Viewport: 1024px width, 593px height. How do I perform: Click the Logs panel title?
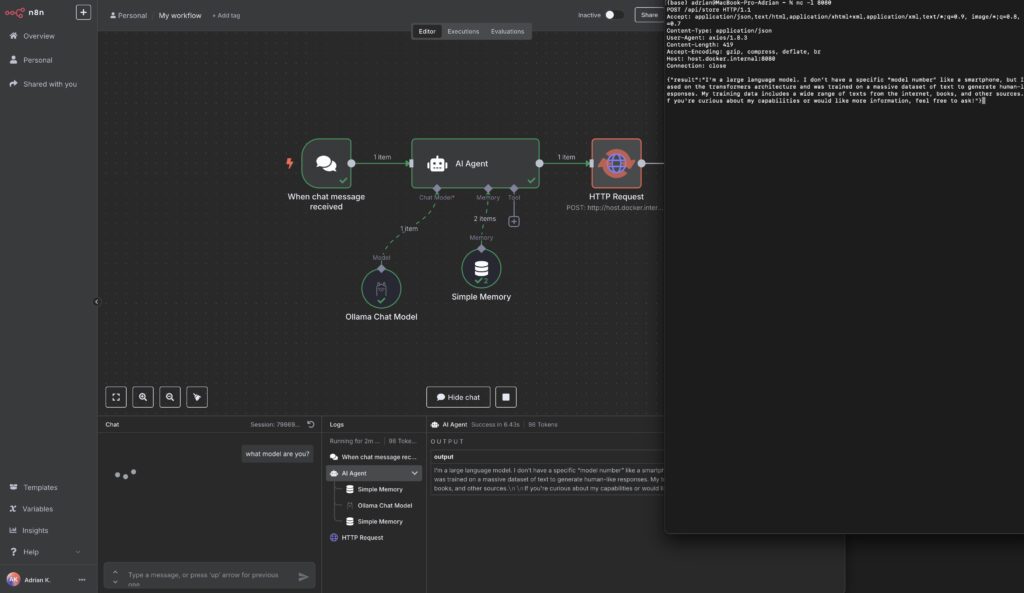(336, 425)
